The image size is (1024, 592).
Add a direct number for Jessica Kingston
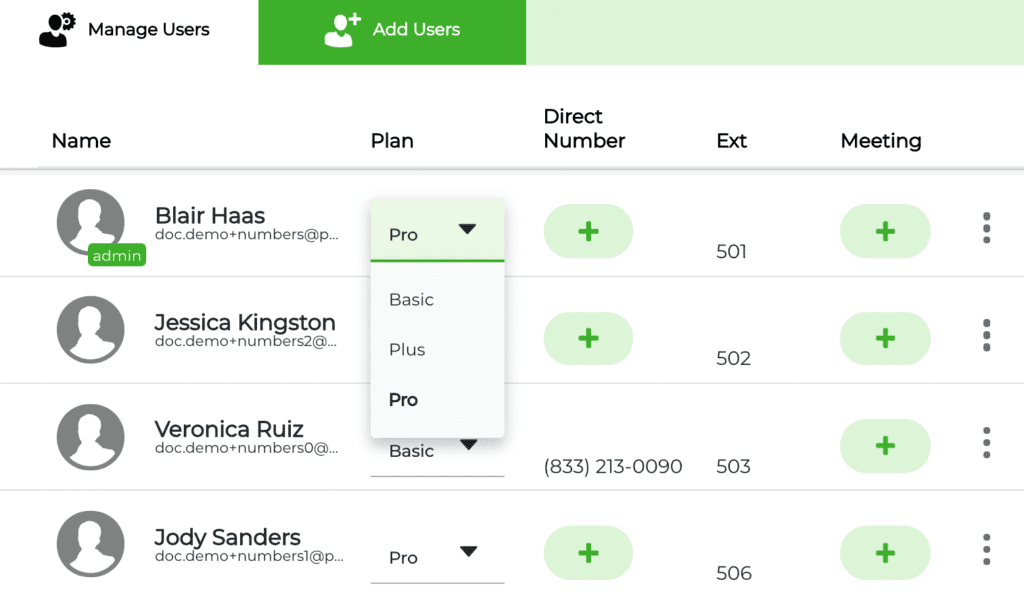[588, 338]
